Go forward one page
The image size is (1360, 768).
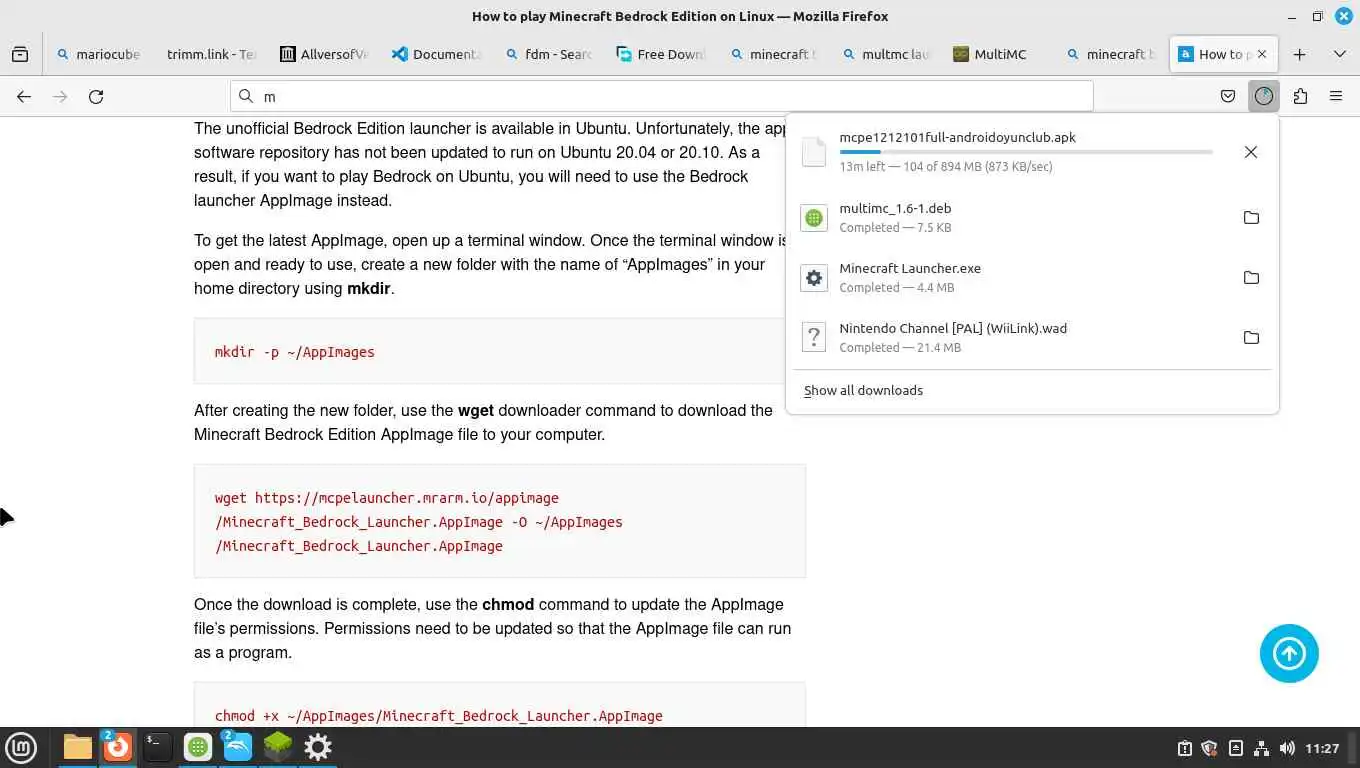(60, 96)
